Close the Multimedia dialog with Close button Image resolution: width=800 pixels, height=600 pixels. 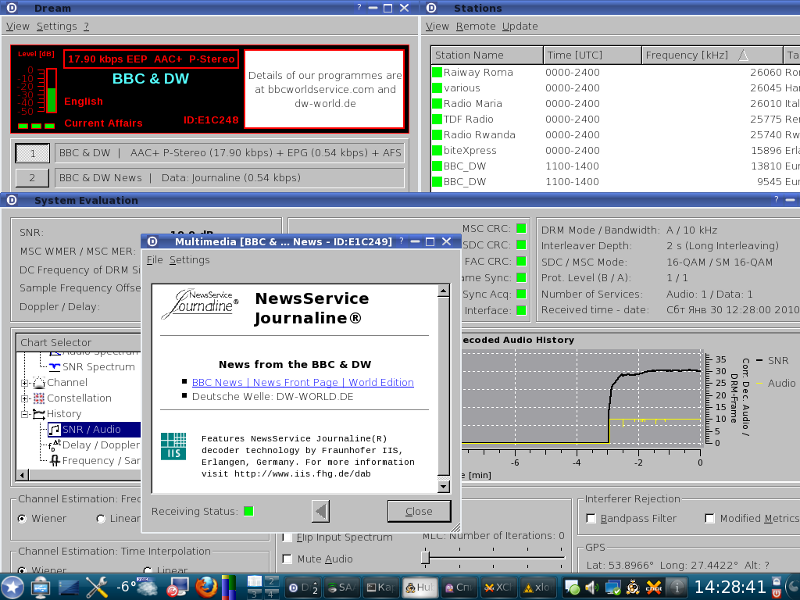[419, 511]
